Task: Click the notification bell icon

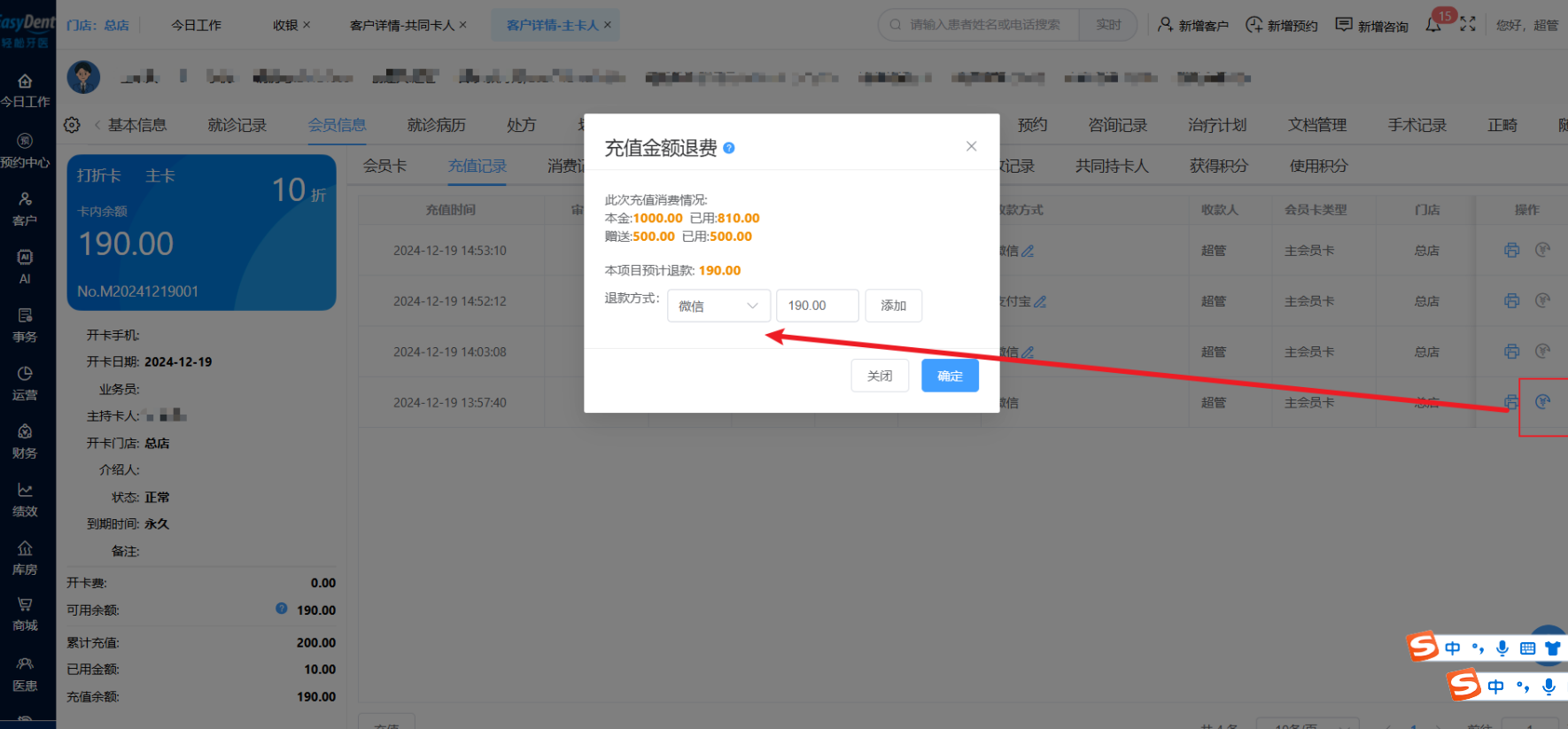Action: (1432, 25)
